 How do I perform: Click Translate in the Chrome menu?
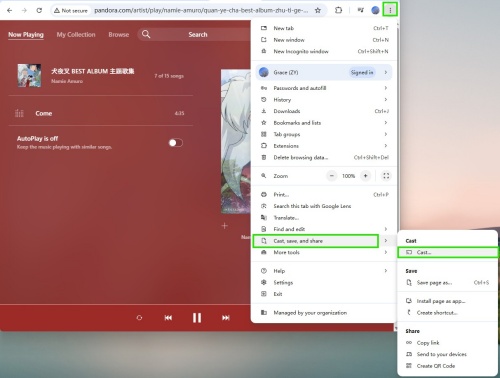click(324, 218)
